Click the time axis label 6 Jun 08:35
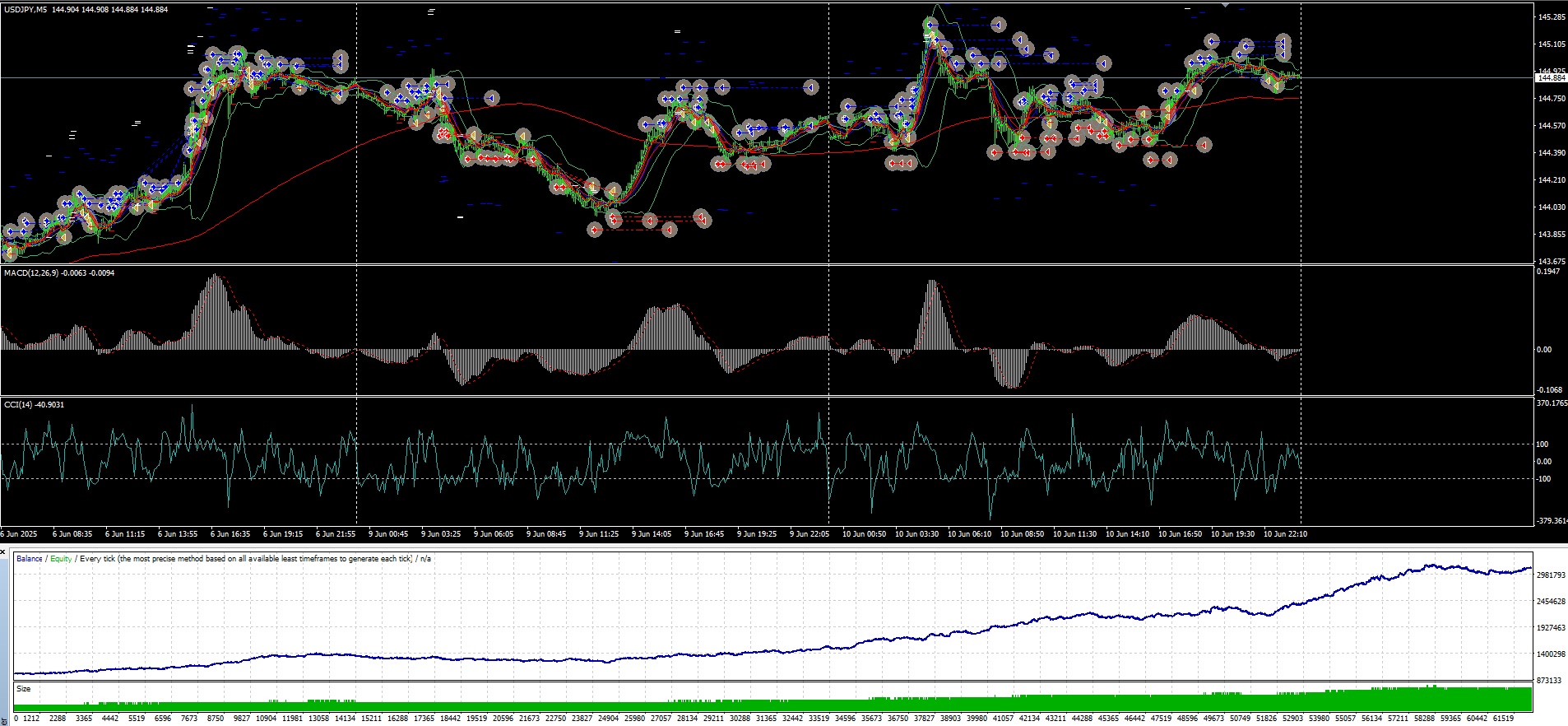Image resolution: width=1568 pixels, height=726 pixels. [x=72, y=534]
